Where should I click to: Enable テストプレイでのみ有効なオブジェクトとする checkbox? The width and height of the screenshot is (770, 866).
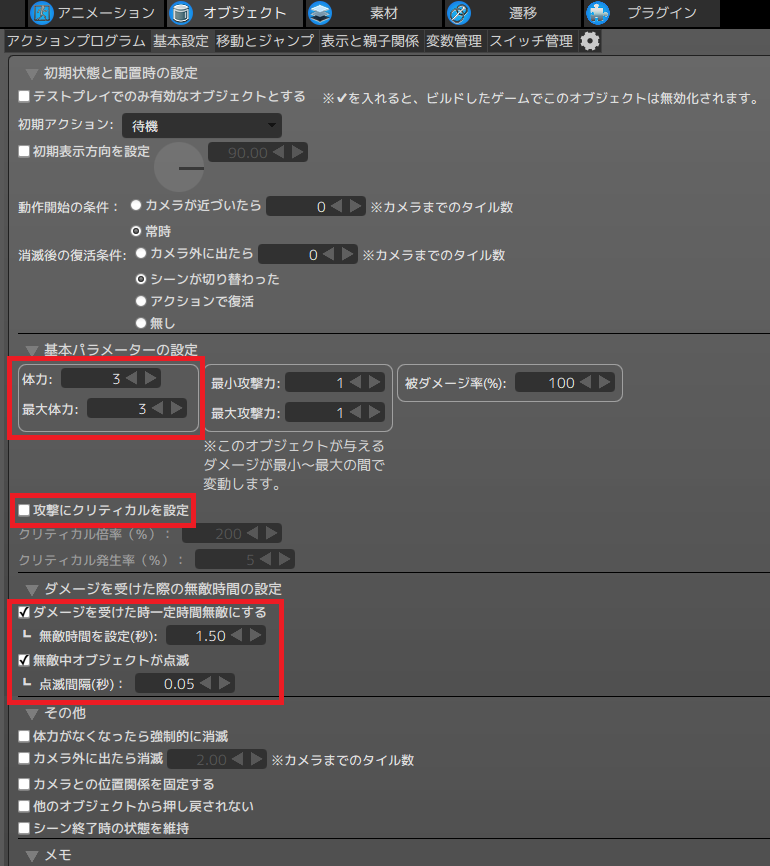[x=24, y=97]
